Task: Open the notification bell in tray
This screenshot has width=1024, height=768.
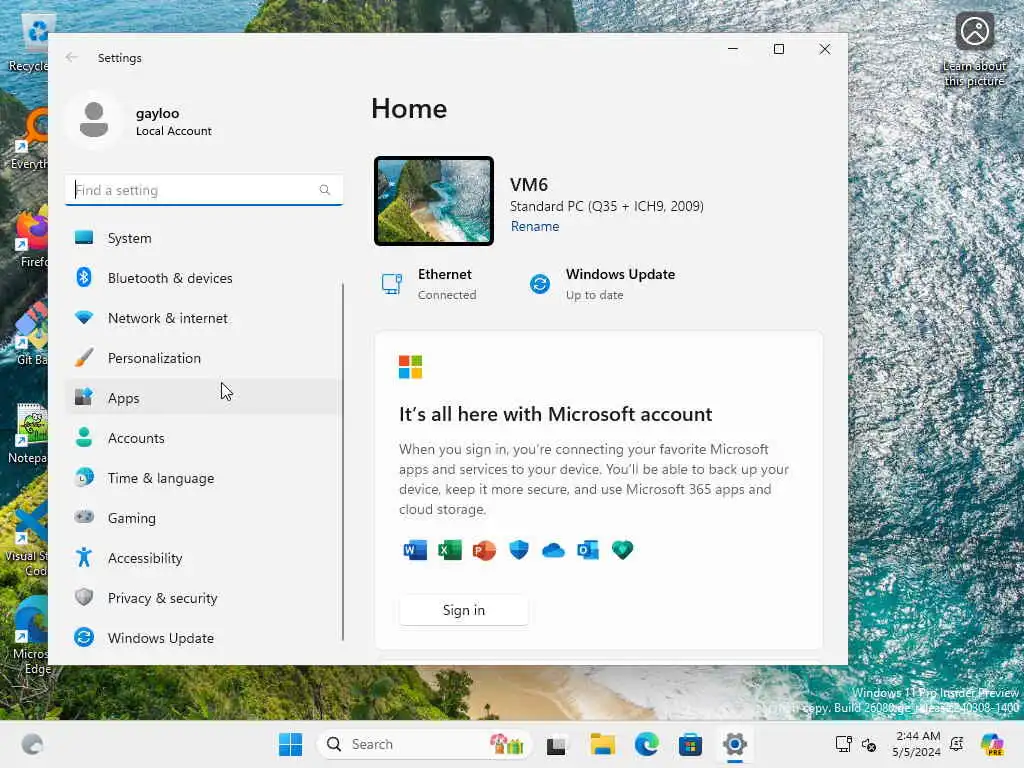Action: tap(957, 744)
